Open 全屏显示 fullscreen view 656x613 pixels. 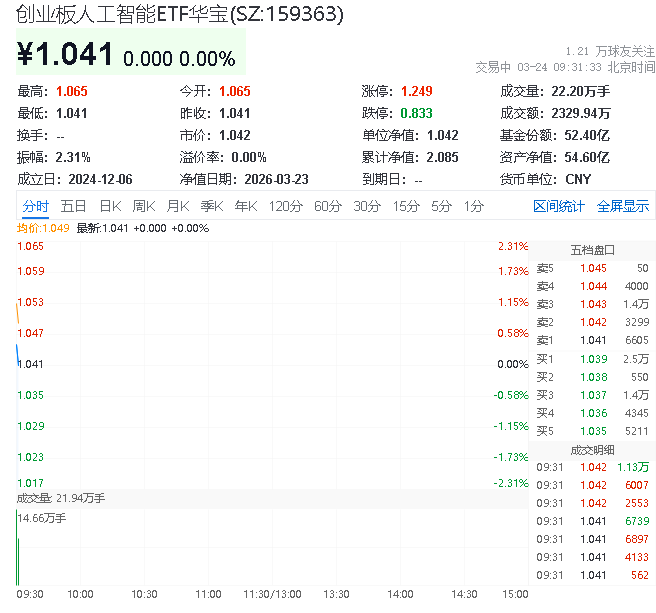click(x=623, y=206)
